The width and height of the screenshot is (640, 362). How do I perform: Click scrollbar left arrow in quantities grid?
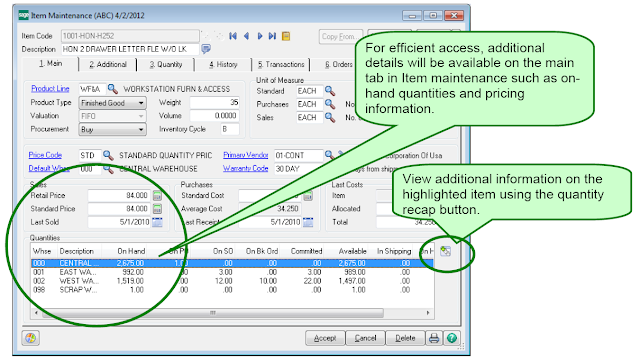pyautogui.click(x=36, y=313)
